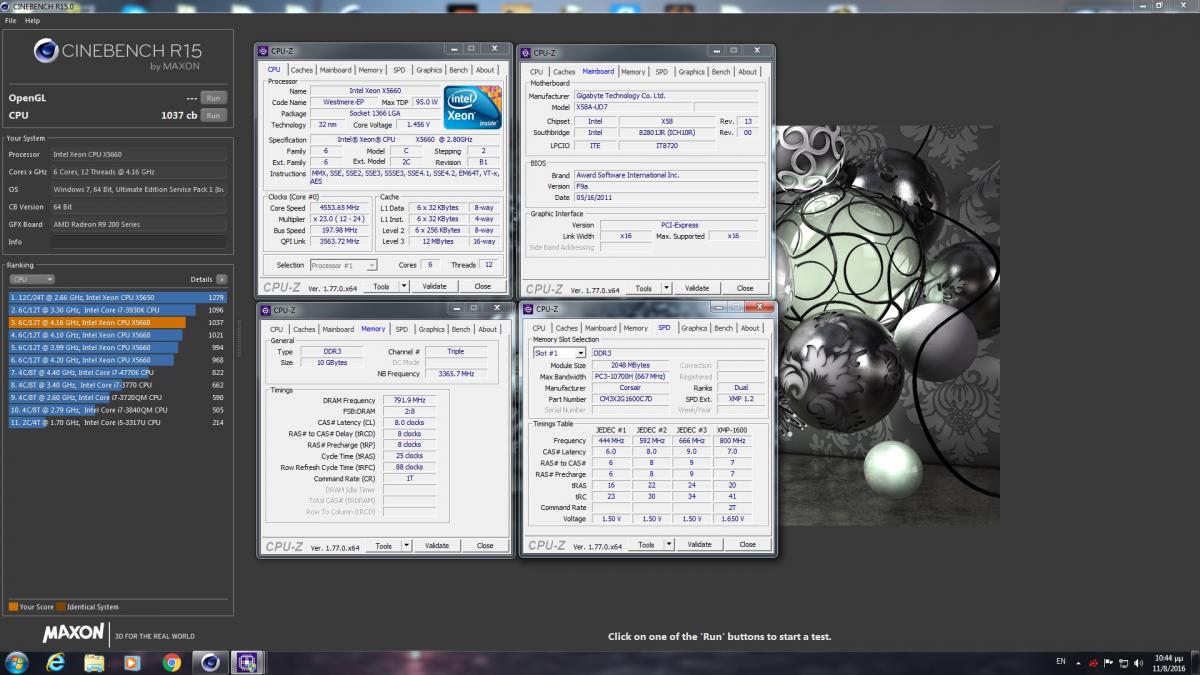Screen dimensions: 1200x675
Task: Select ranking row i7-3930K CPU 1096
Action: pos(118,310)
